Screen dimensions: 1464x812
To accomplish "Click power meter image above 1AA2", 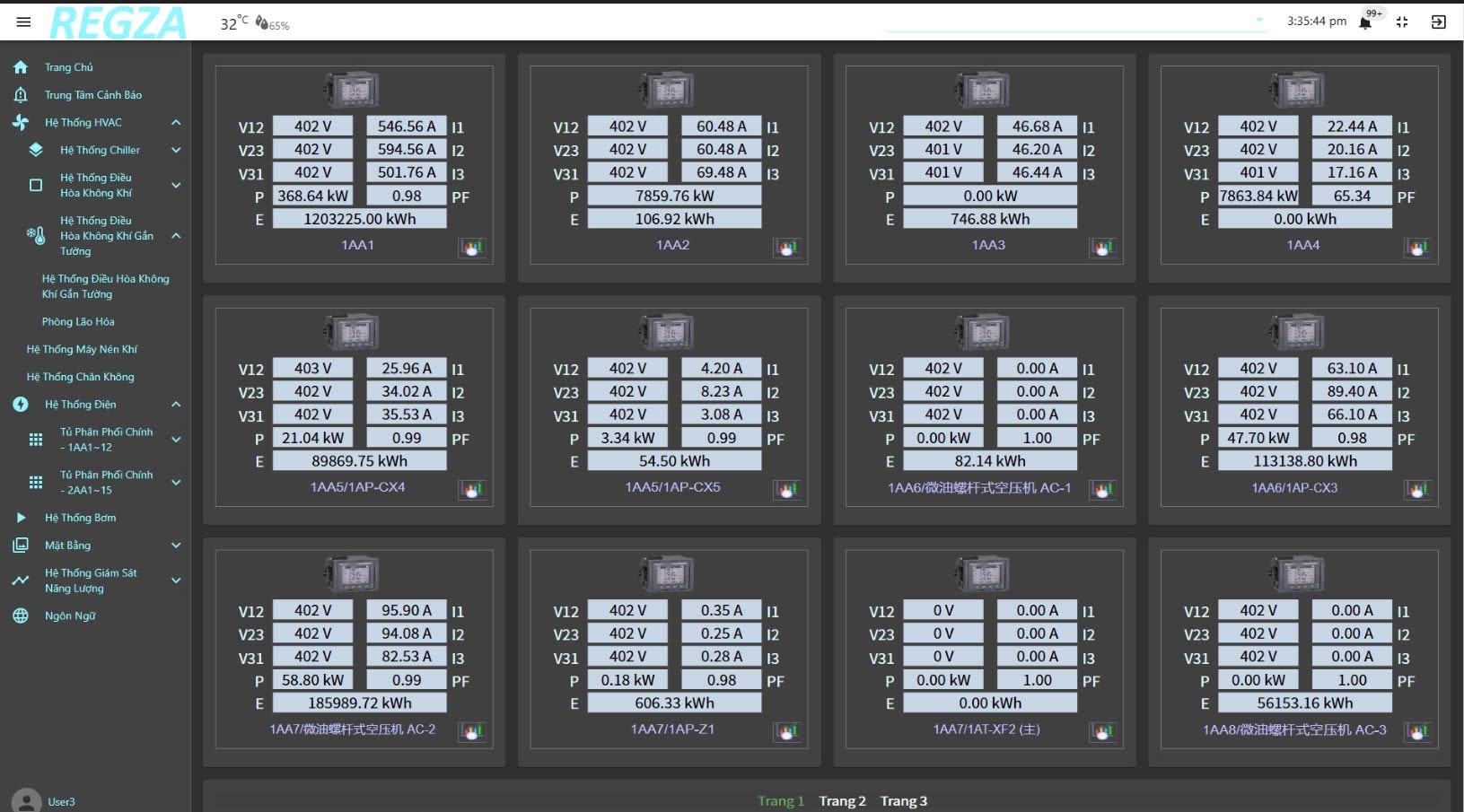I will pos(667,90).
